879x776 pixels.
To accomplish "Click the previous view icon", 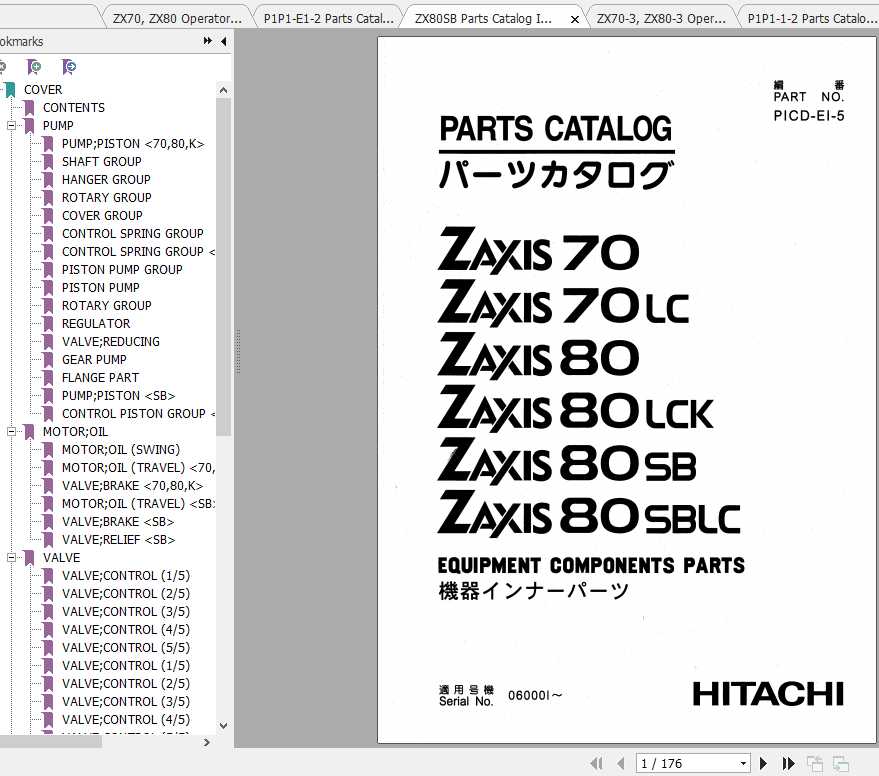I will point(814,761).
